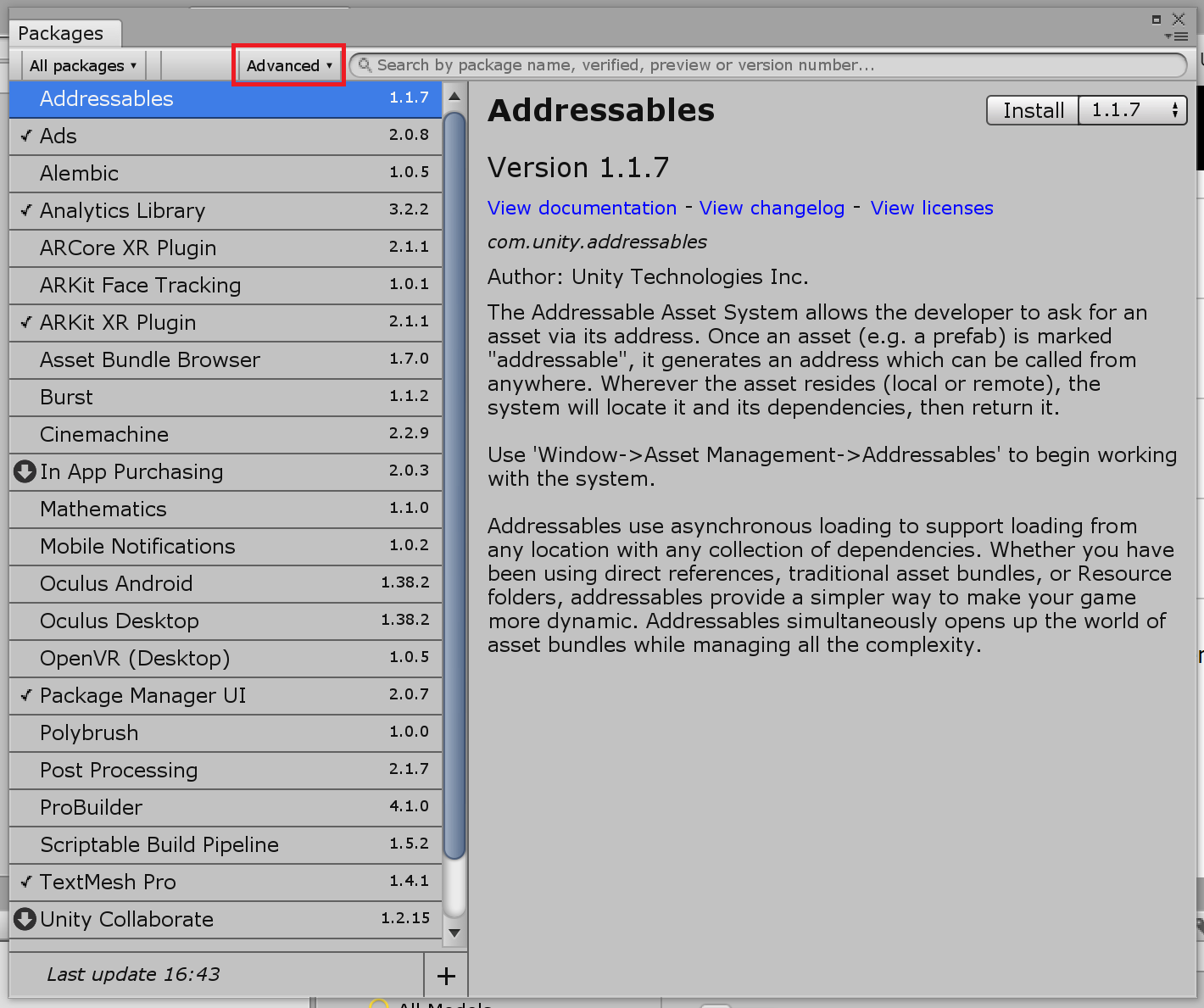Open the panel options menu icon
Viewport: 1204px width, 1008px height.
pyautogui.click(x=1177, y=36)
